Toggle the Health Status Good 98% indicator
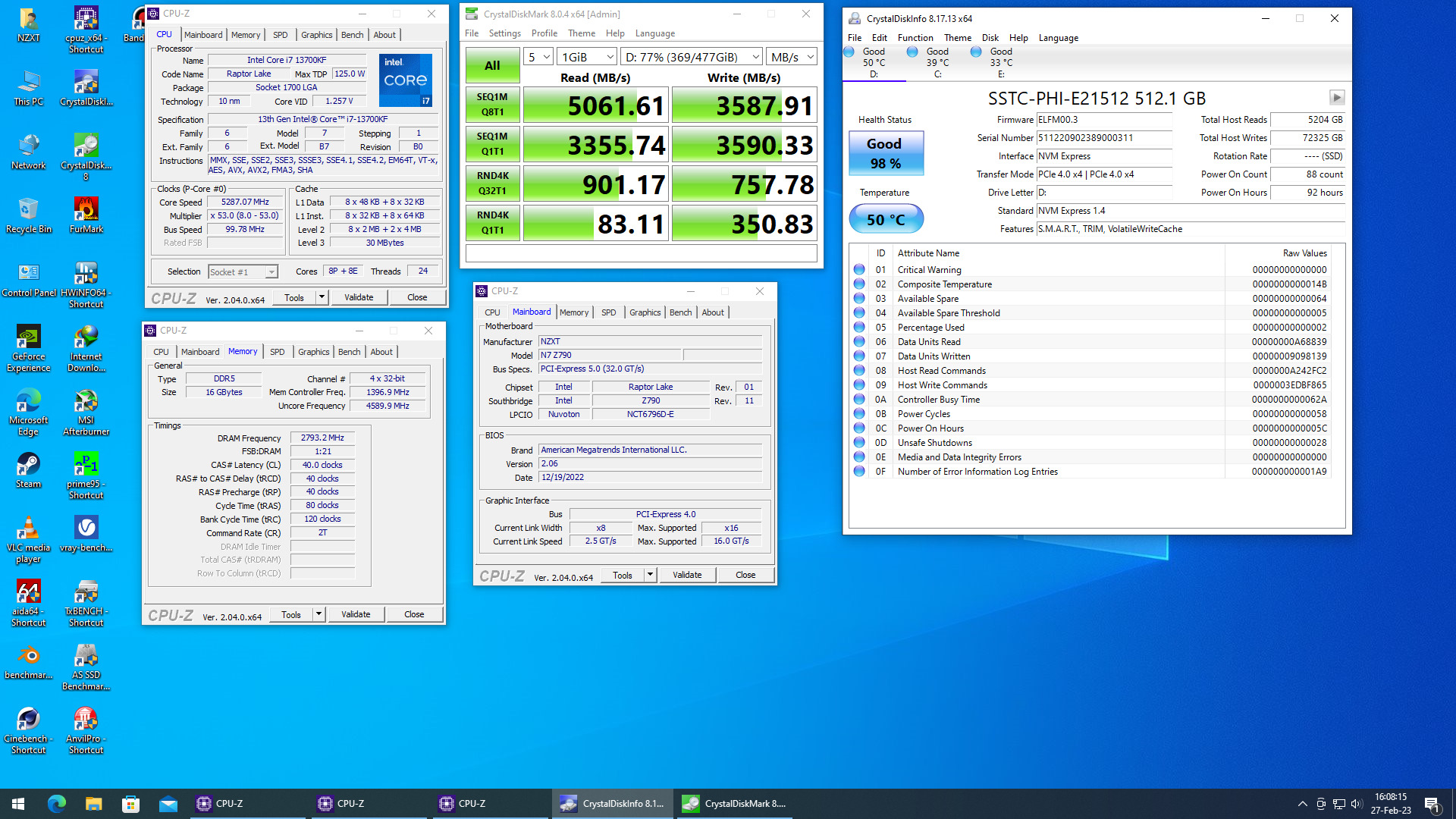This screenshot has width=1456, height=819. click(x=885, y=152)
